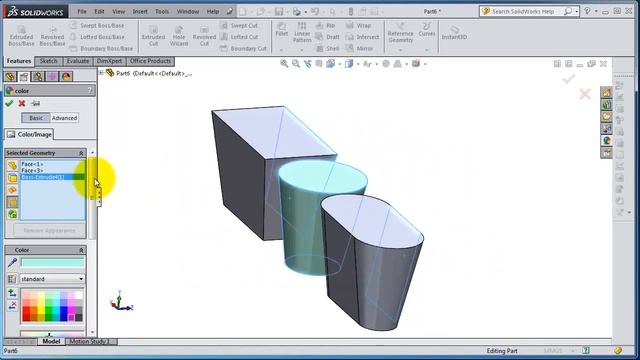
Task: Open the search options dropdown arrow
Action: coord(577,12)
